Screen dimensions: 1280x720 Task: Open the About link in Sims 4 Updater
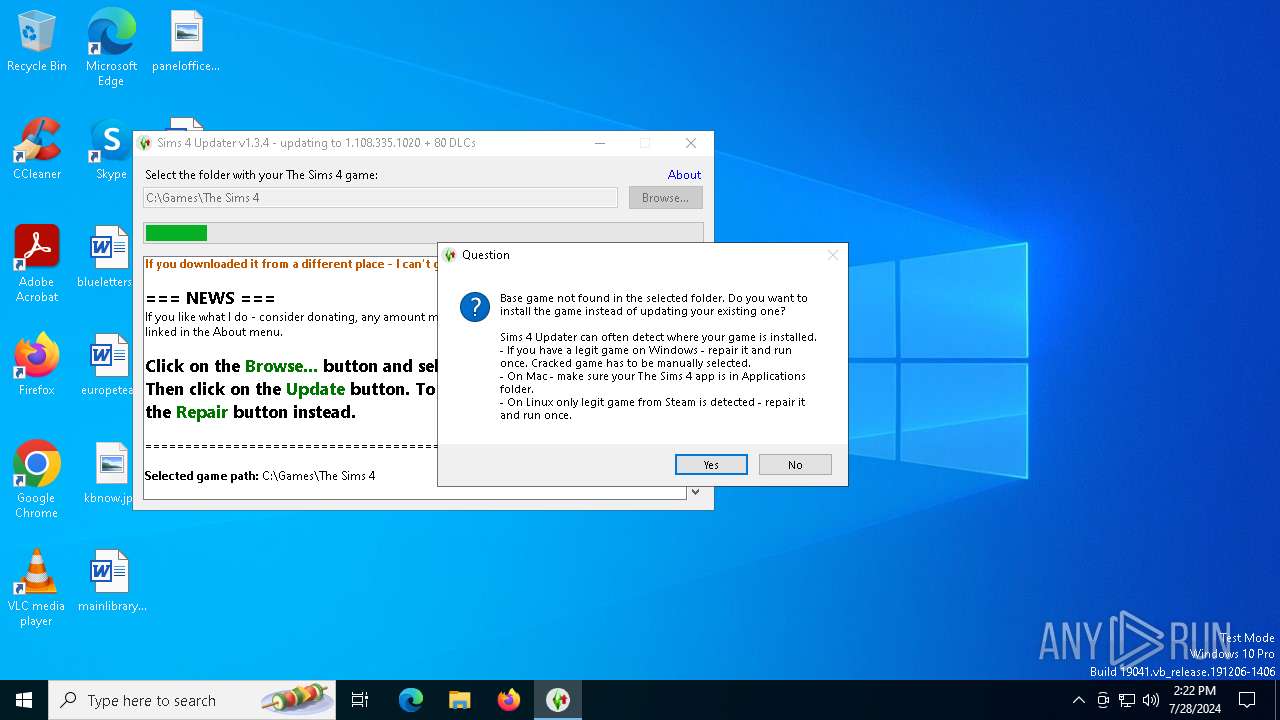684,174
